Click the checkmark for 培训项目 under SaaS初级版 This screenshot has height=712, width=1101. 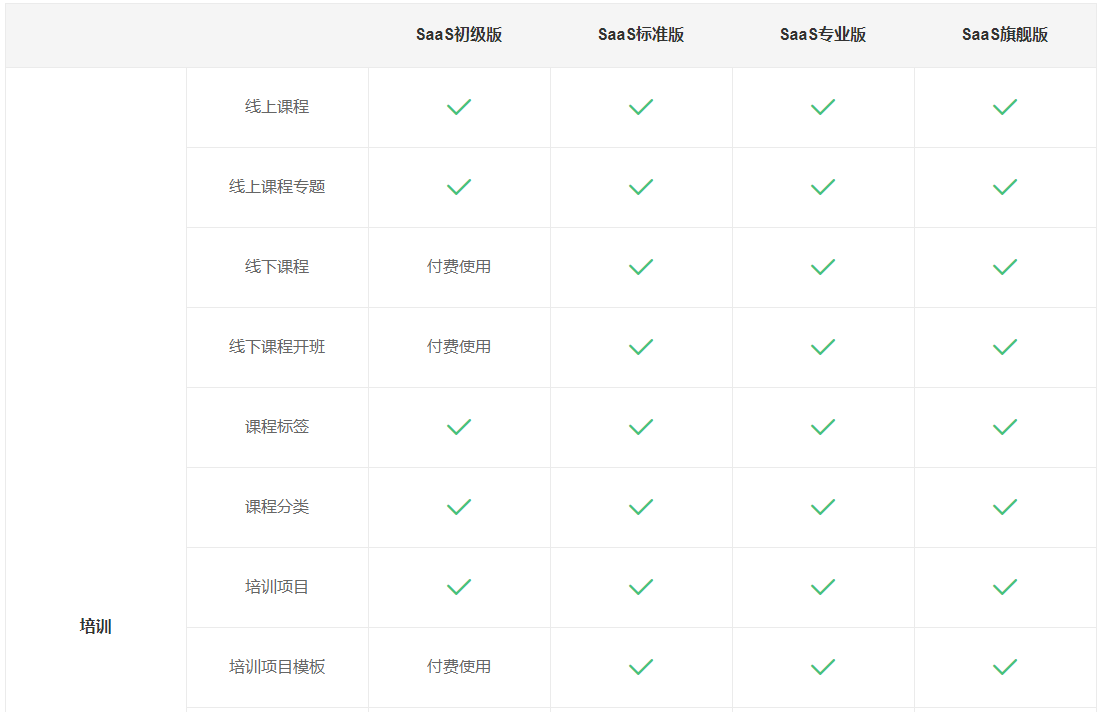tap(459, 587)
